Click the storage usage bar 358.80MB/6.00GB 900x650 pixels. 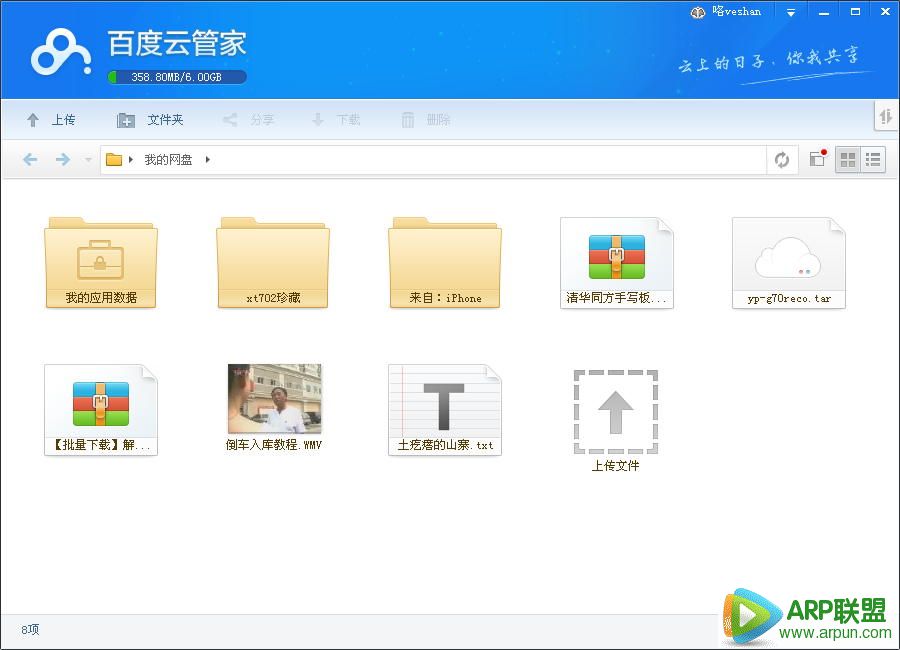177,77
